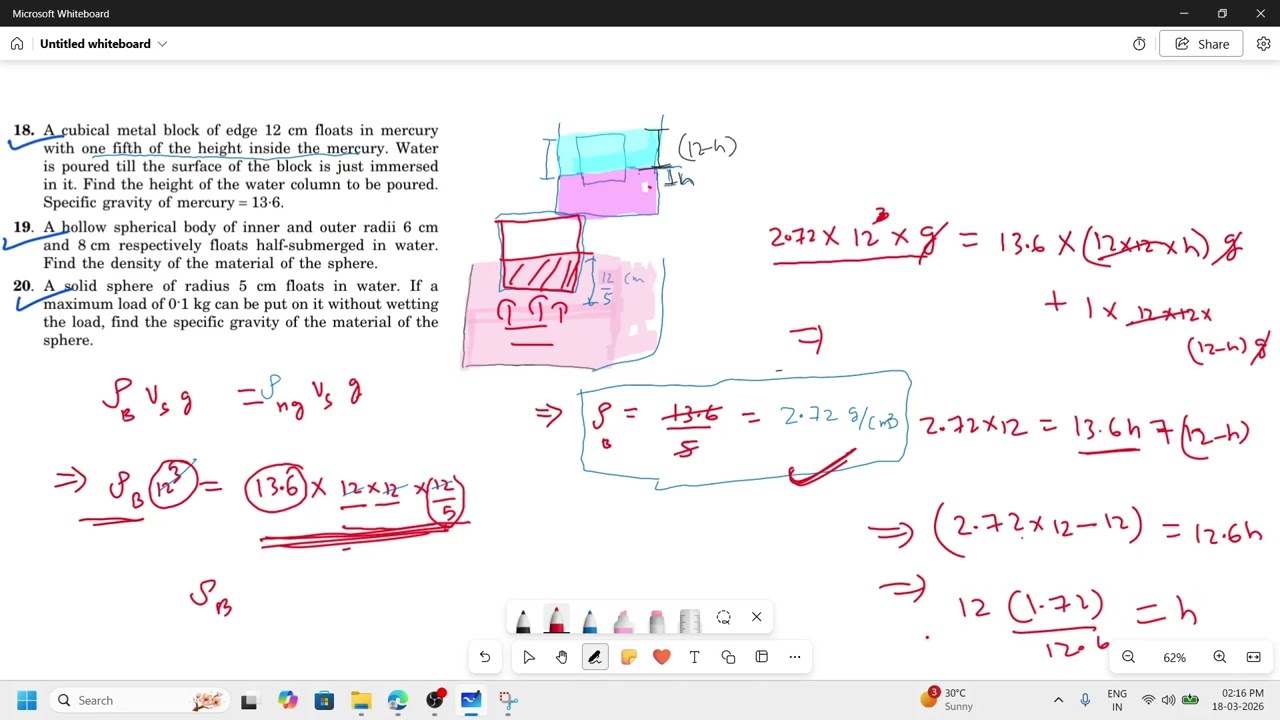Switch to the select pointer tool
Viewport: 1280px width, 720px height.
[528, 657]
